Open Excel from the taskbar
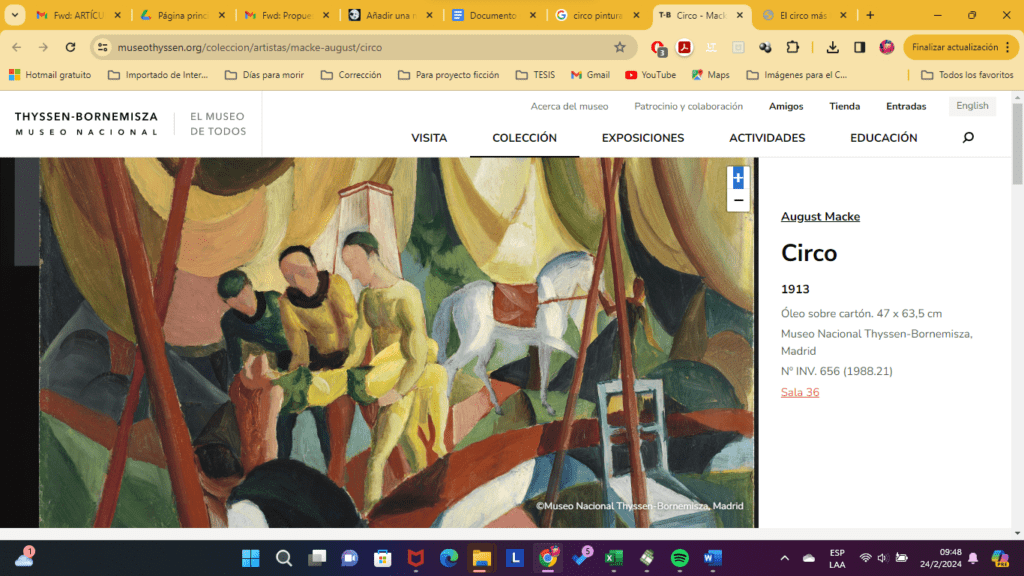The height and width of the screenshot is (576, 1024). [x=614, y=558]
